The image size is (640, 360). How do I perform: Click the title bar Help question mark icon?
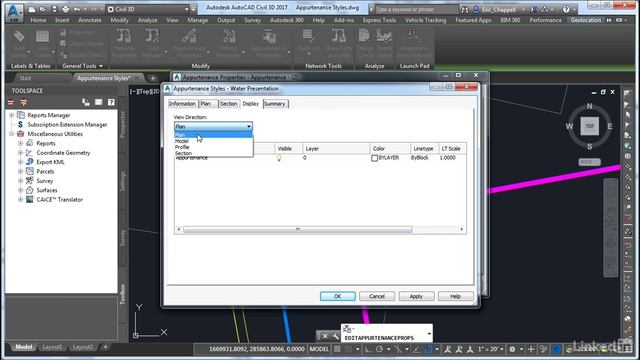(x=566, y=9)
